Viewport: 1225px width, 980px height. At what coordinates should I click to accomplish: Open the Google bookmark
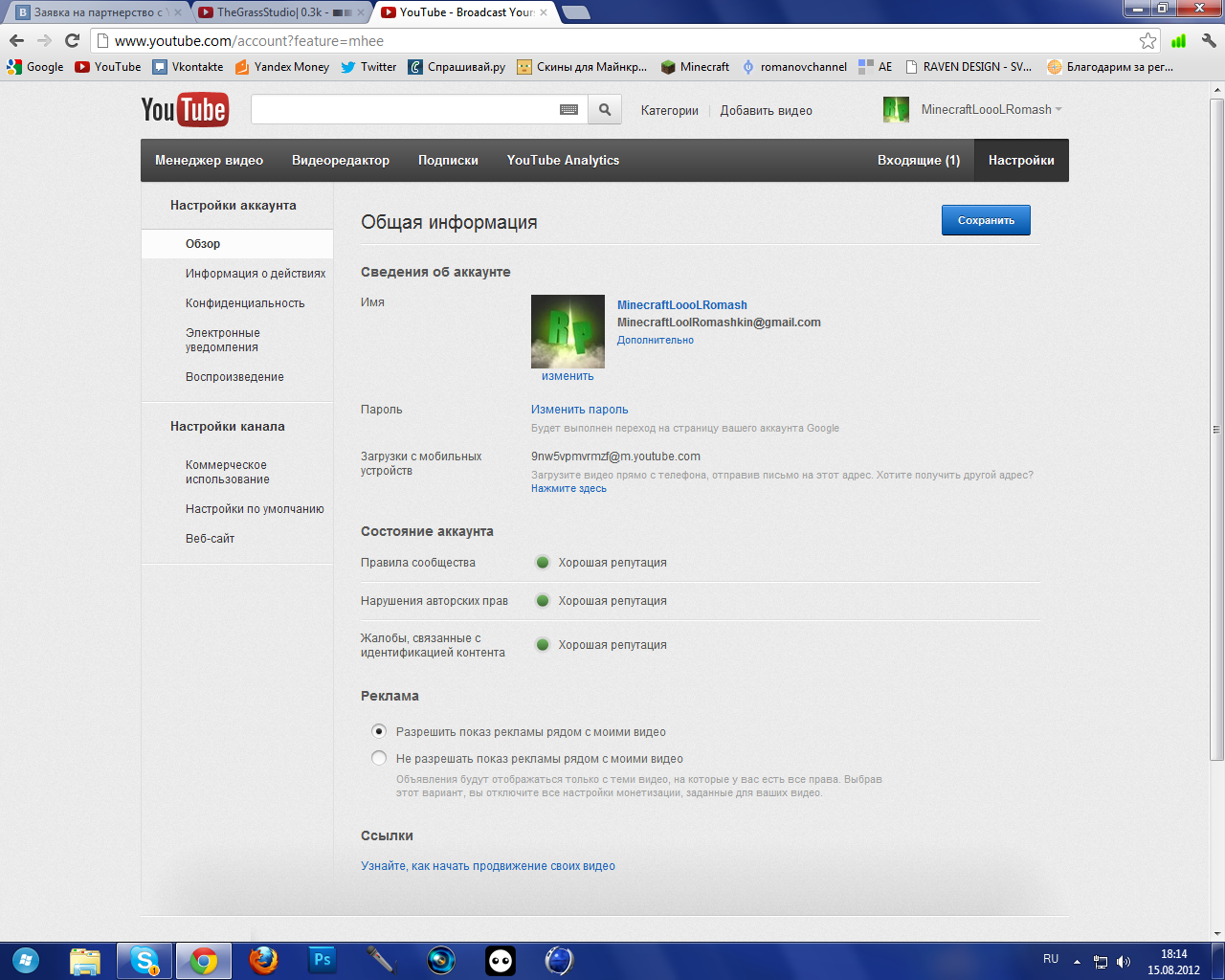(x=35, y=67)
